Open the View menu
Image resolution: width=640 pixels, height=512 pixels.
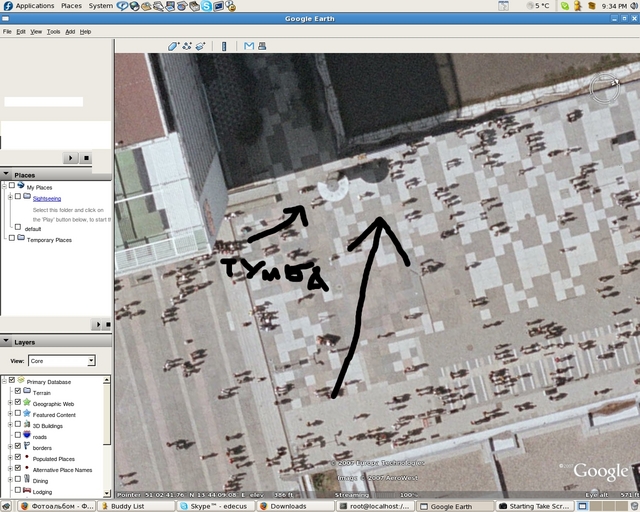point(36,32)
